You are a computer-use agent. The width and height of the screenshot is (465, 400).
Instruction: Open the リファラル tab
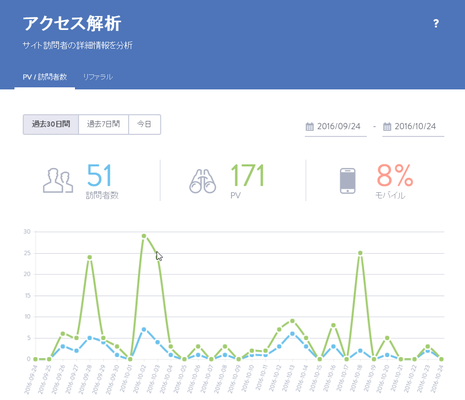tap(98, 77)
